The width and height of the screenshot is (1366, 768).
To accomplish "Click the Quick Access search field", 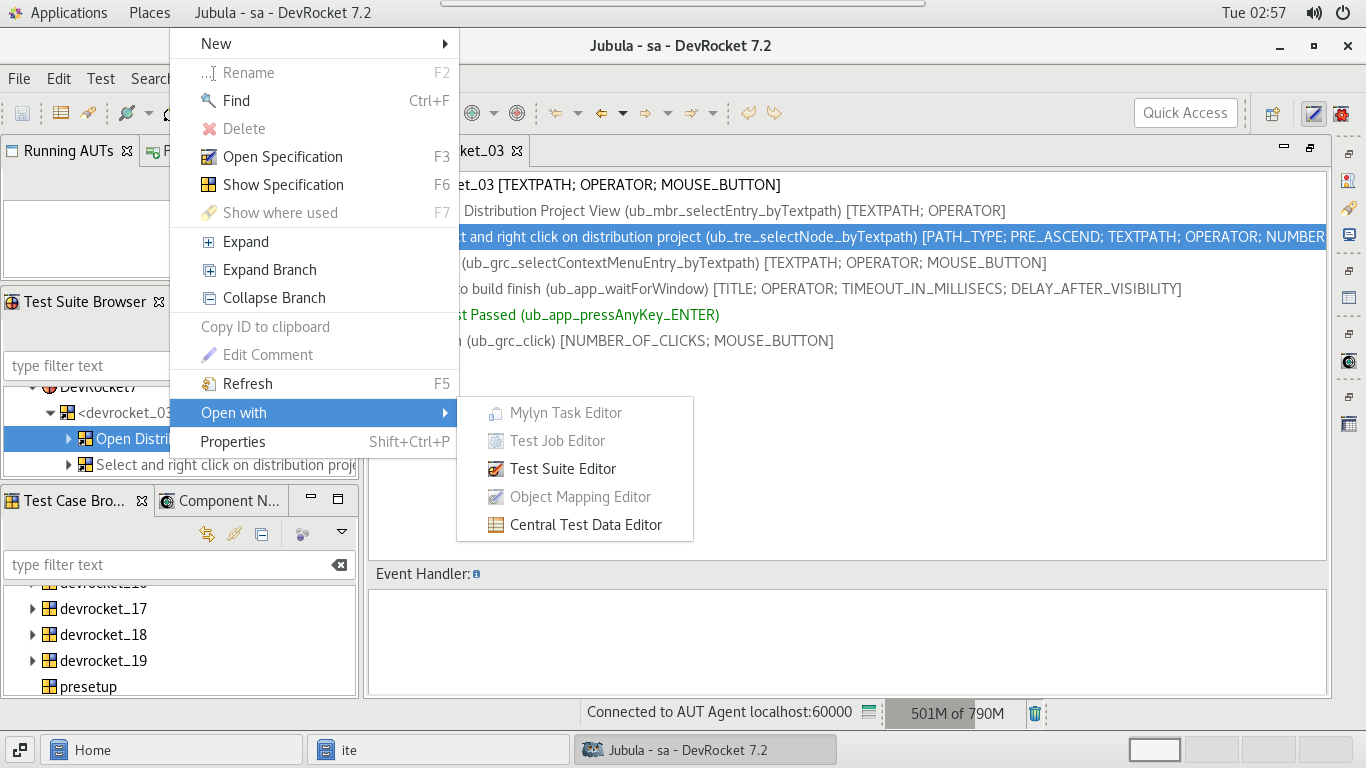I will pyautogui.click(x=1185, y=113).
